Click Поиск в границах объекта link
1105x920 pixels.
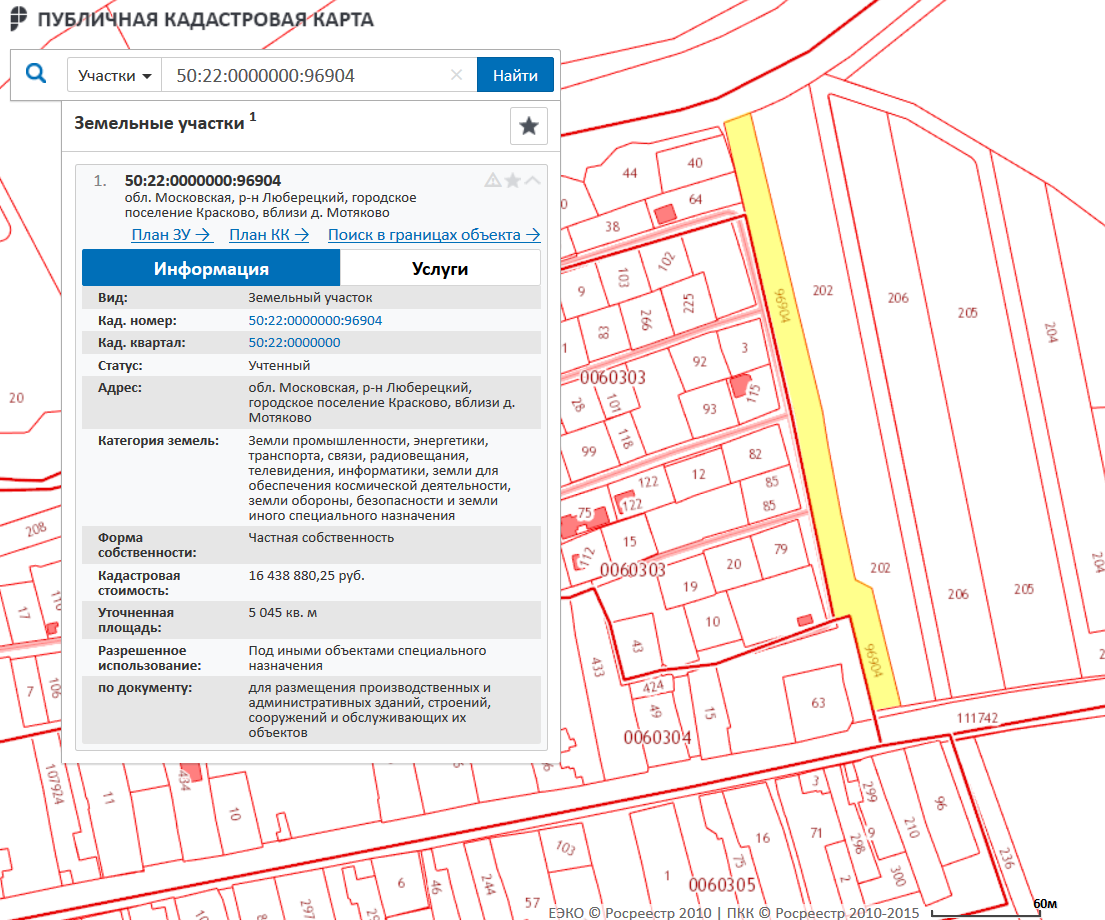pyautogui.click(x=434, y=235)
